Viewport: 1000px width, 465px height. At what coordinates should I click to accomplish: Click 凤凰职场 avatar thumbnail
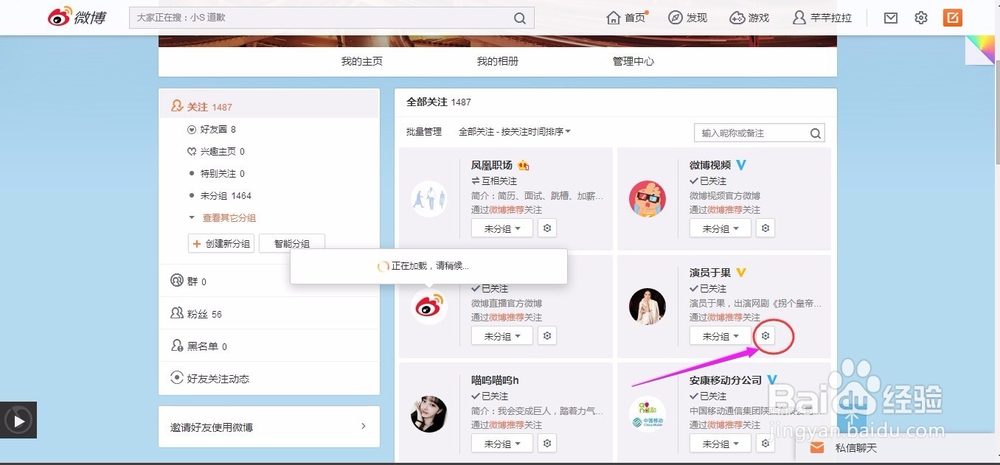tap(429, 198)
